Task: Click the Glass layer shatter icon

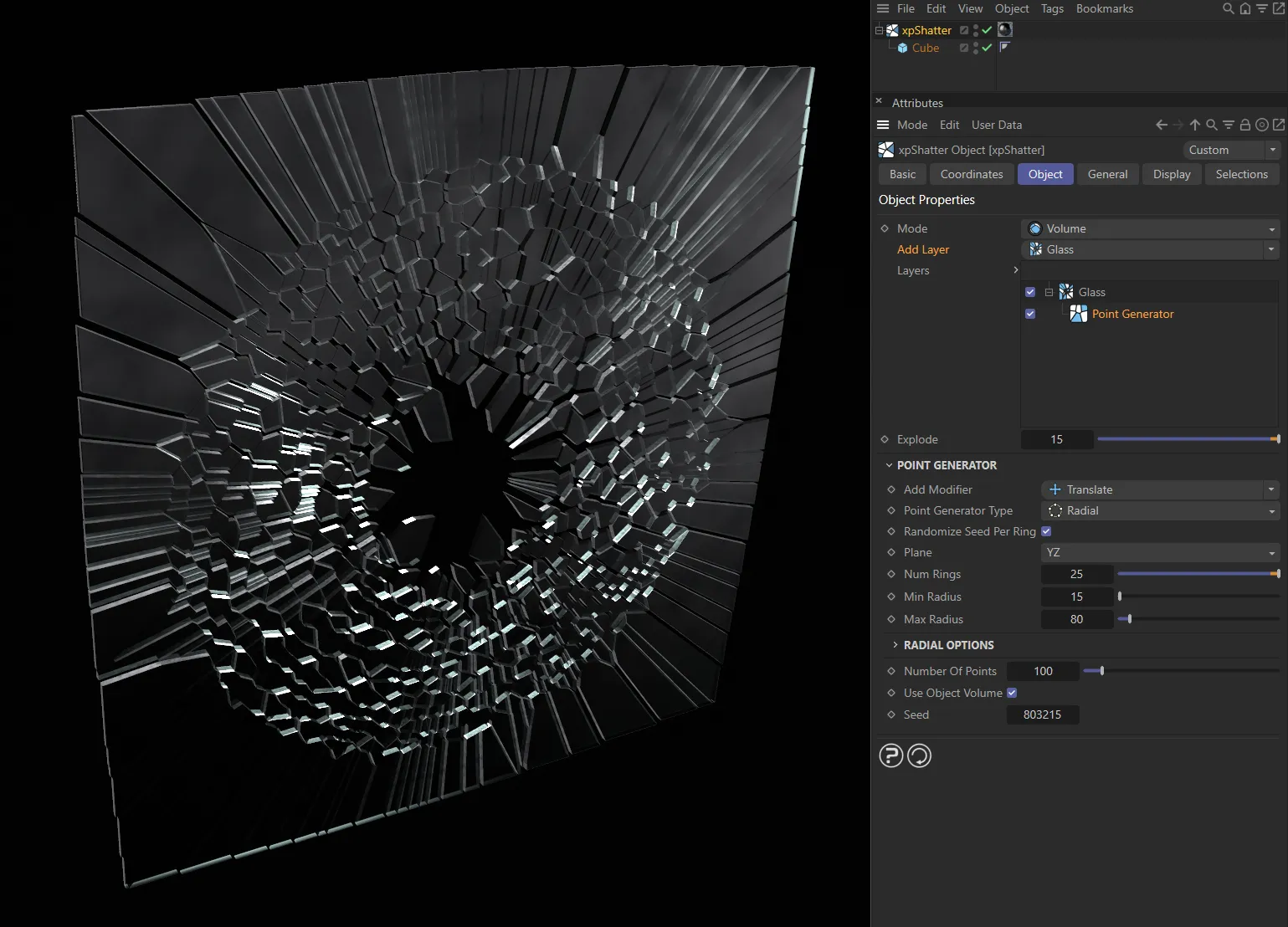Action: point(1065,291)
